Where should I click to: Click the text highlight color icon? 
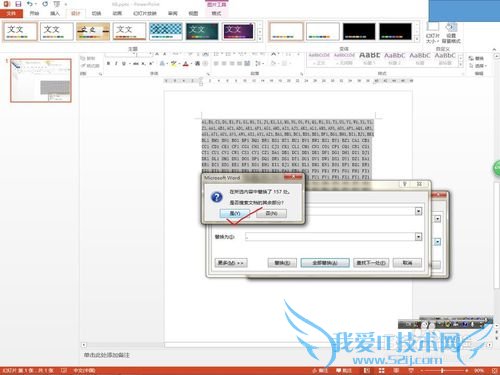pos(173,63)
